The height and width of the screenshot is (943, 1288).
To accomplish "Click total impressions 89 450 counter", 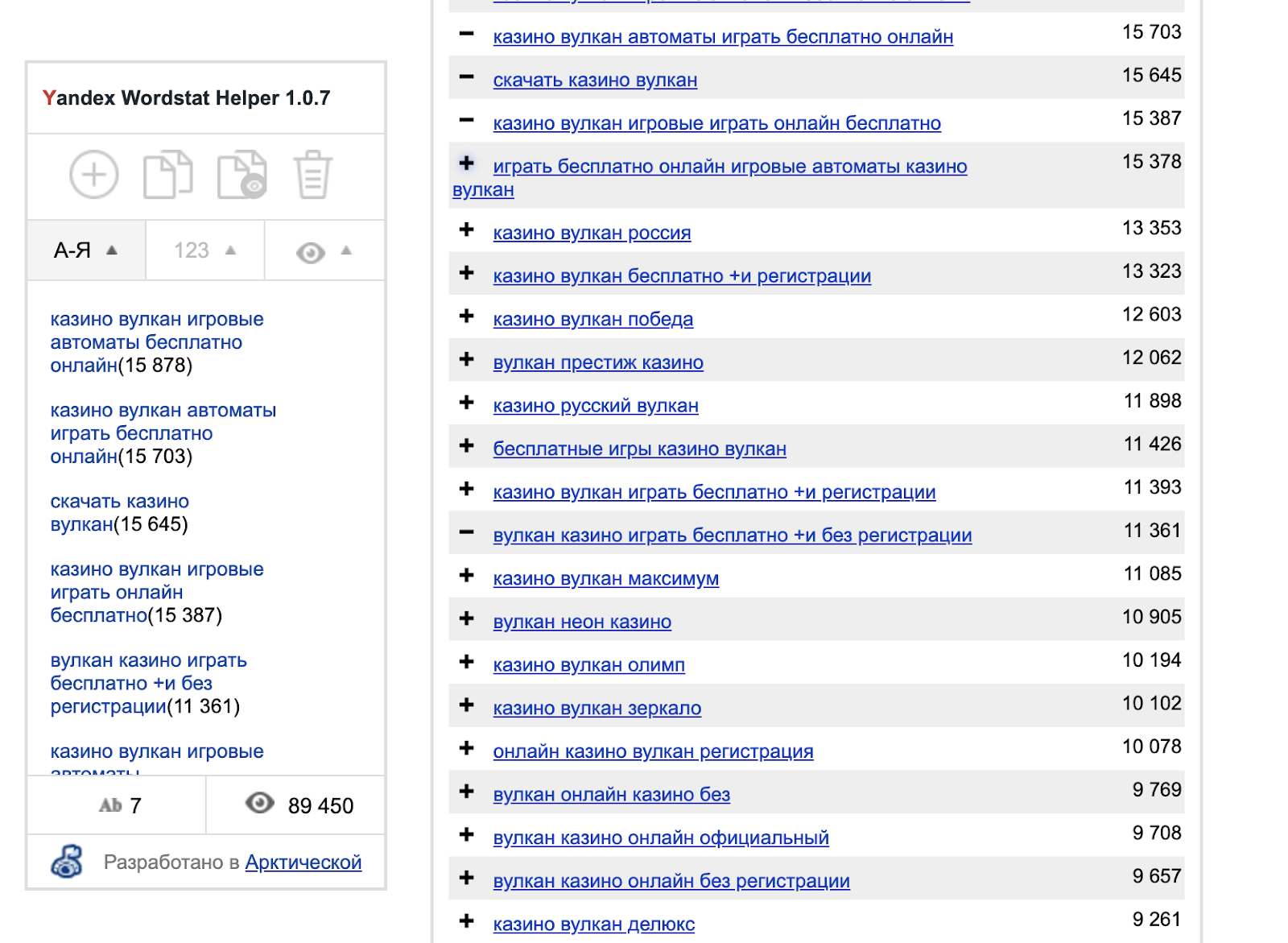I will (320, 806).
